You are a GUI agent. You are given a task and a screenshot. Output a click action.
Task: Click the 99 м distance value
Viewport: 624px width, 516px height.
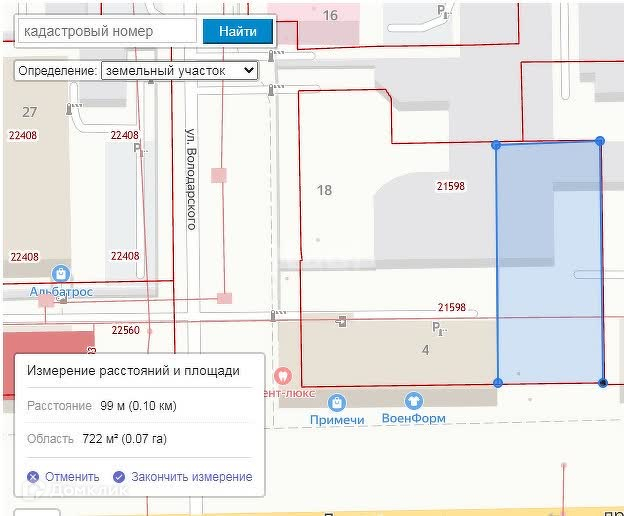[x=138, y=406]
